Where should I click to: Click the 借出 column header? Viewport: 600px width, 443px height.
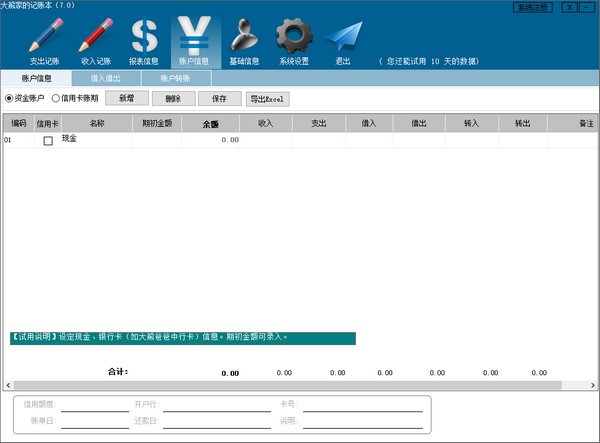click(419, 123)
